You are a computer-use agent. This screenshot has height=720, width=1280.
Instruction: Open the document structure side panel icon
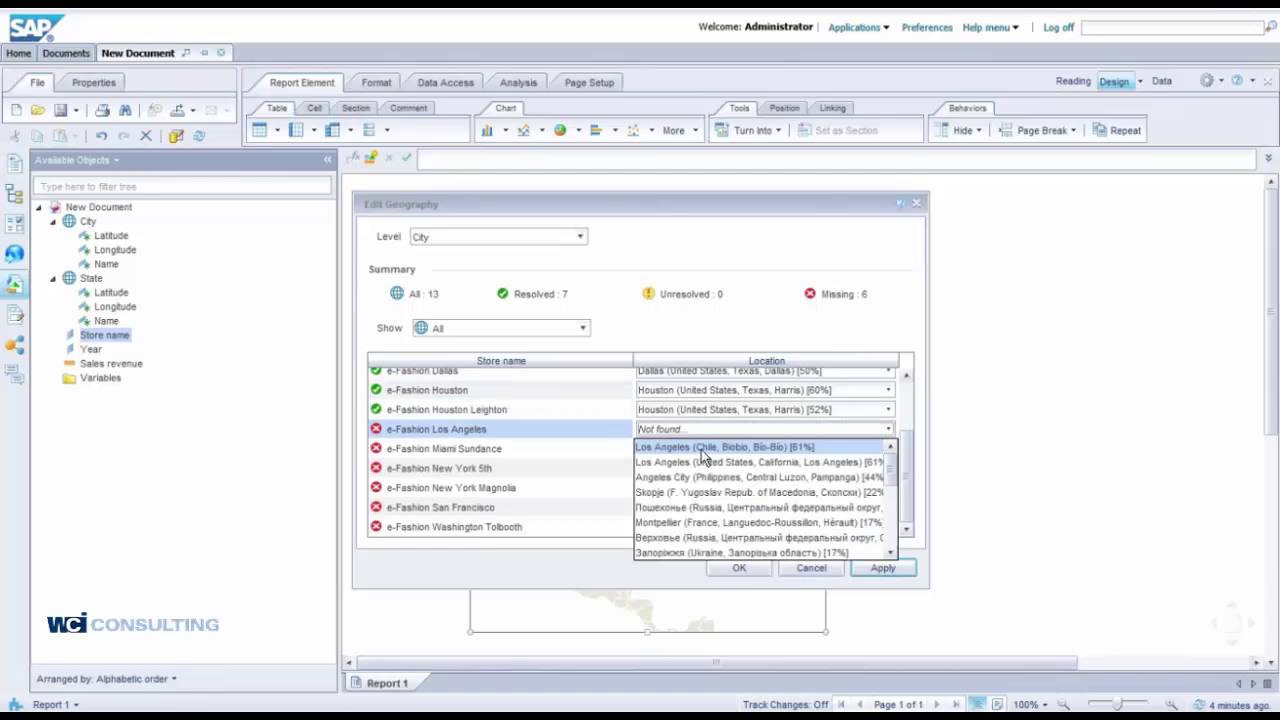(x=14, y=194)
